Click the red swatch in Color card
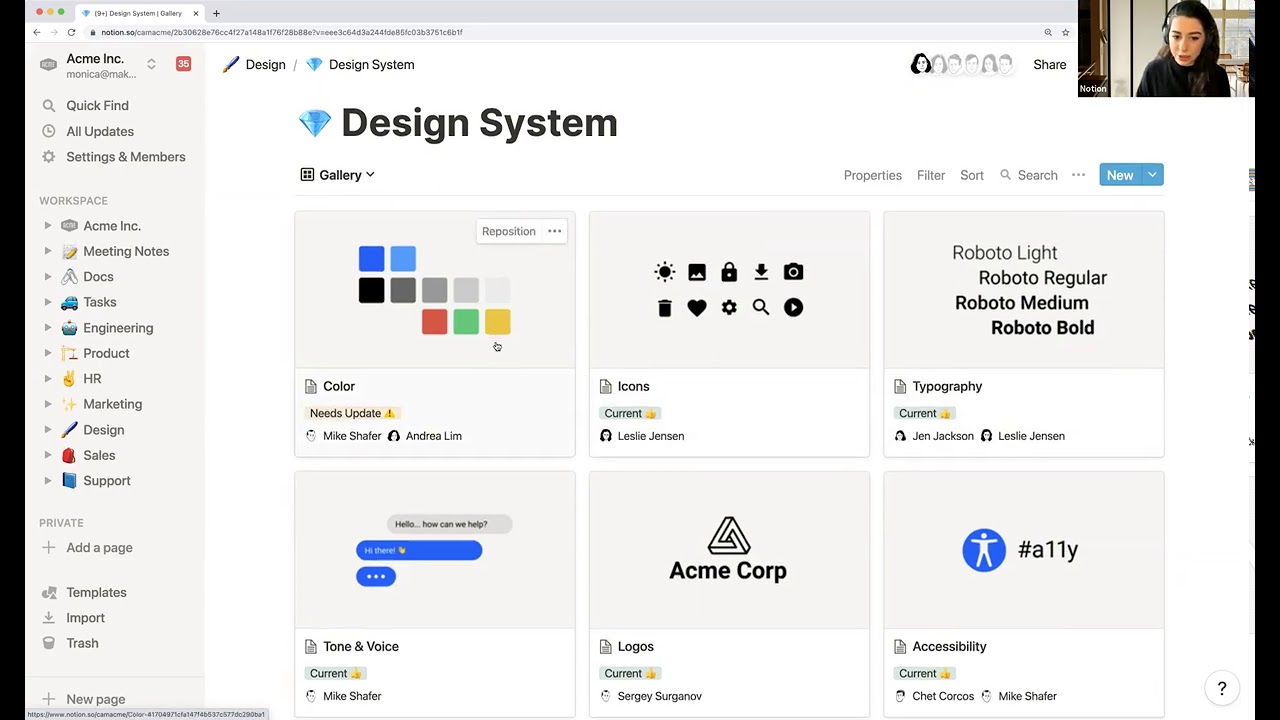The width and height of the screenshot is (1280, 720). point(434,321)
